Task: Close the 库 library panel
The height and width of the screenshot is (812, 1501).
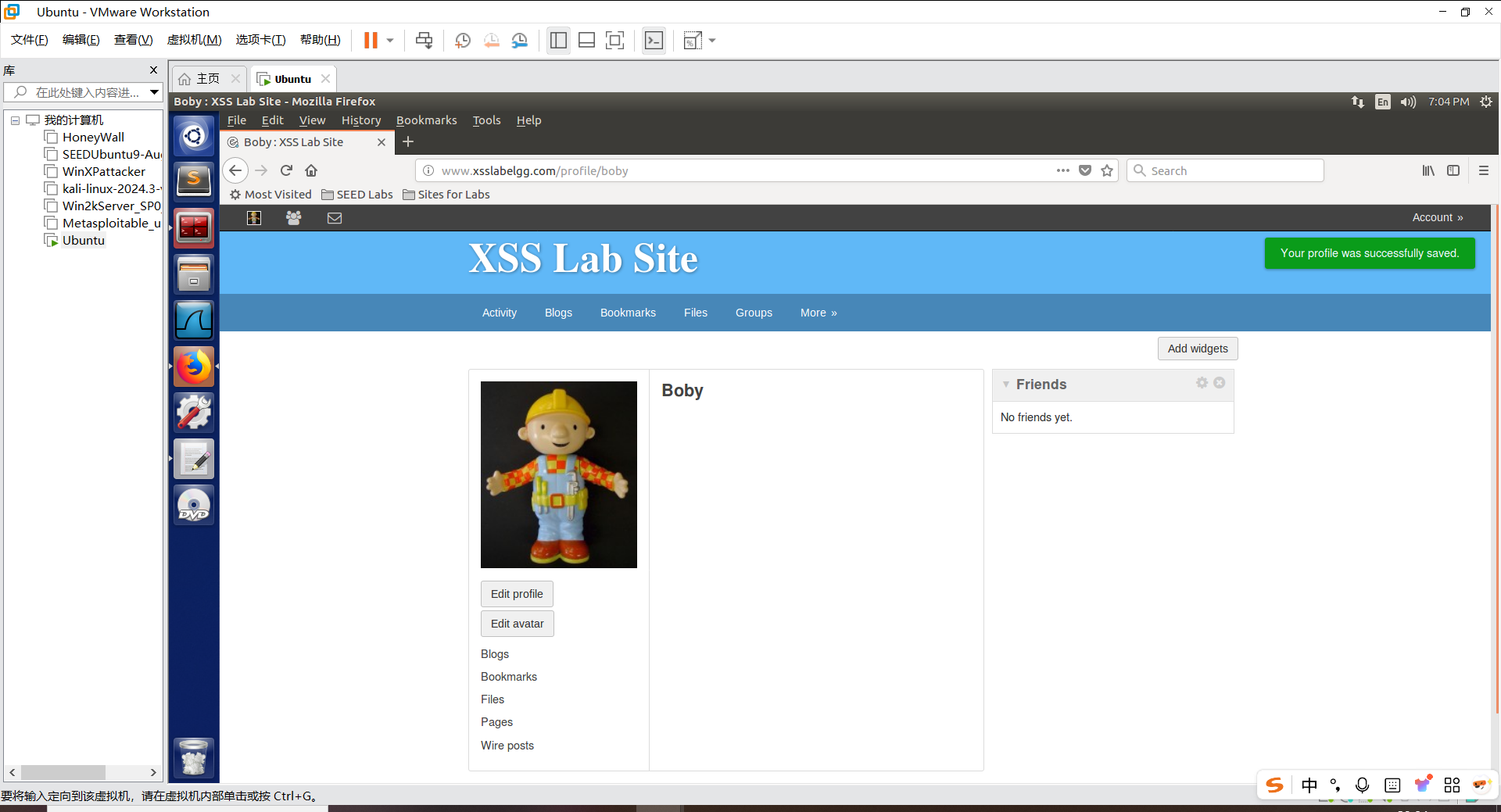Action: click(153, 70)
